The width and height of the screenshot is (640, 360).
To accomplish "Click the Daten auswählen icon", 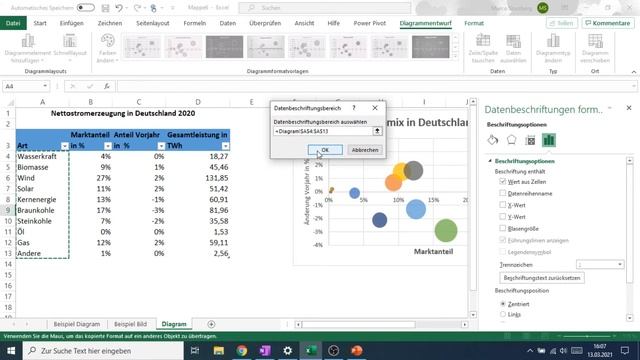I will [513, 41].
